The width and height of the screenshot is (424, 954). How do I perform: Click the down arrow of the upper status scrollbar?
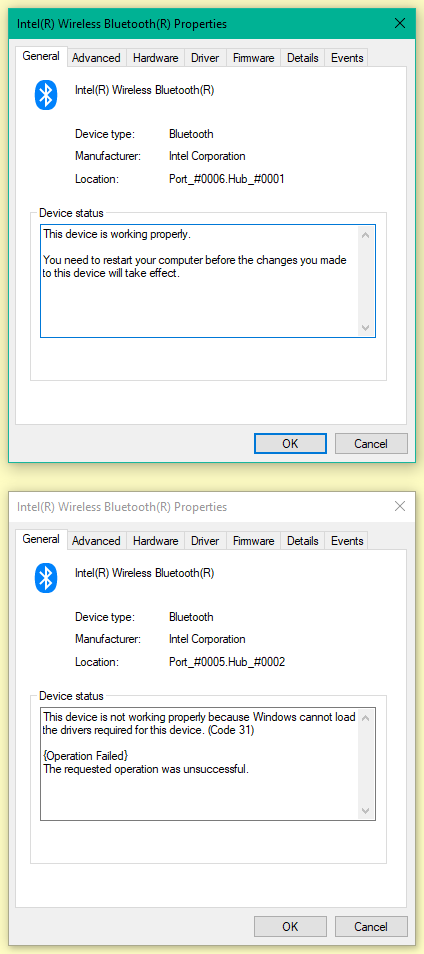click(366, 327)
